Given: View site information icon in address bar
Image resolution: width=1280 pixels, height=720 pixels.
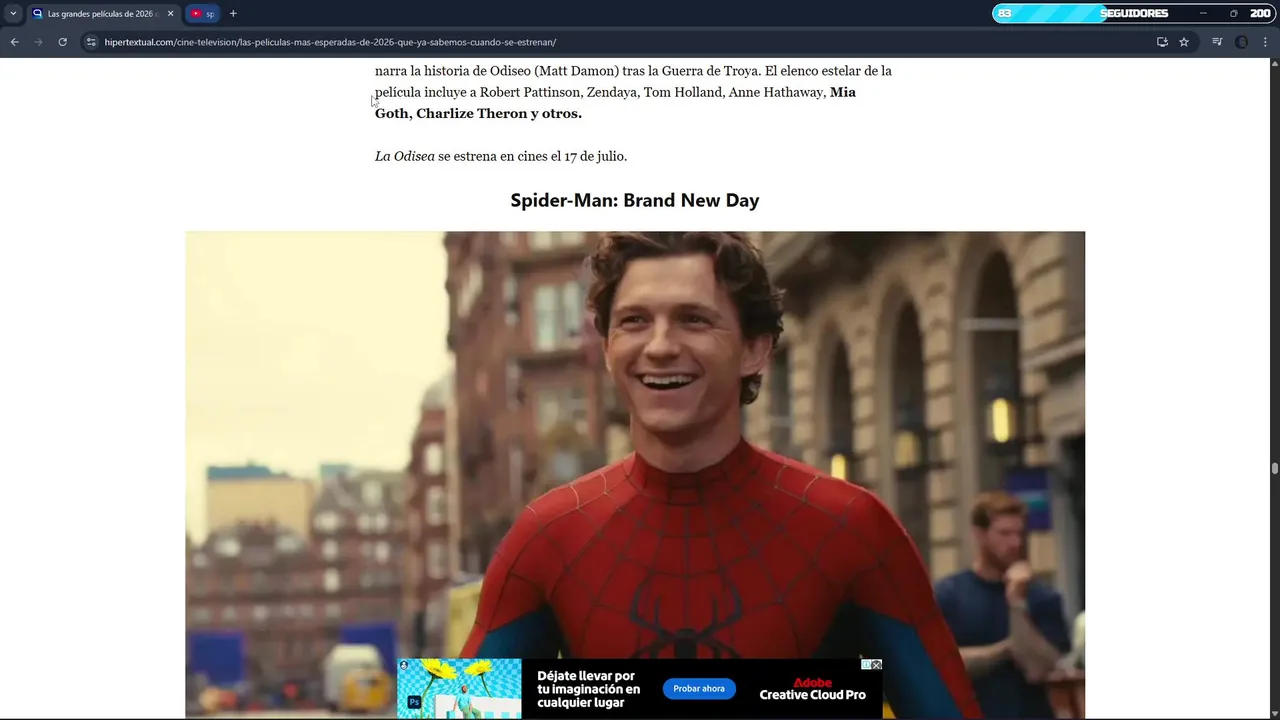Looking at the screenshot, I should (91, 42).
